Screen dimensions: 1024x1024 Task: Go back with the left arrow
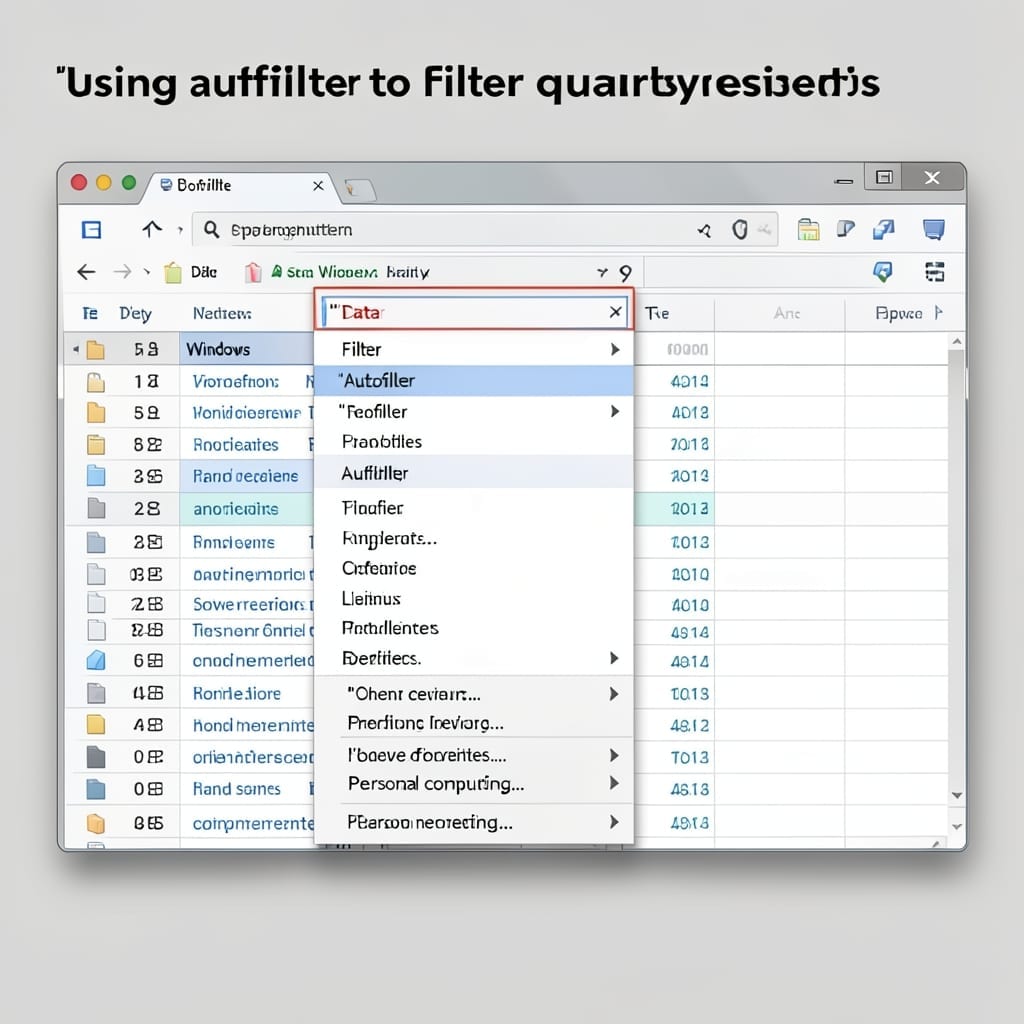pos(86,272)
